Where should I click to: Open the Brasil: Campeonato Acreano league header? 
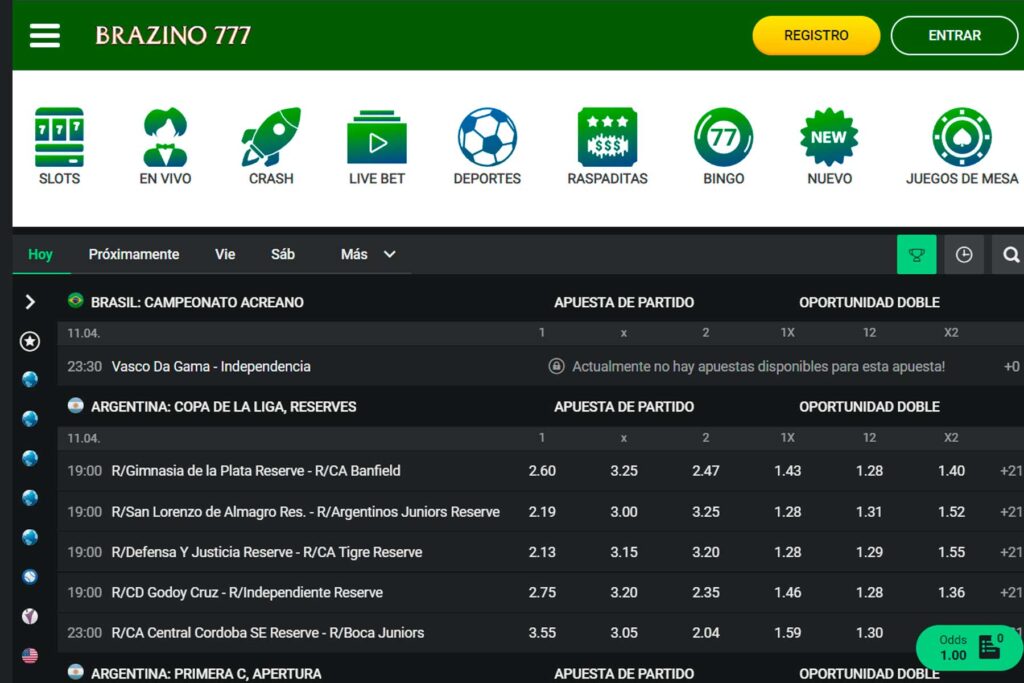pyautogui.click(x=197, y=302)
